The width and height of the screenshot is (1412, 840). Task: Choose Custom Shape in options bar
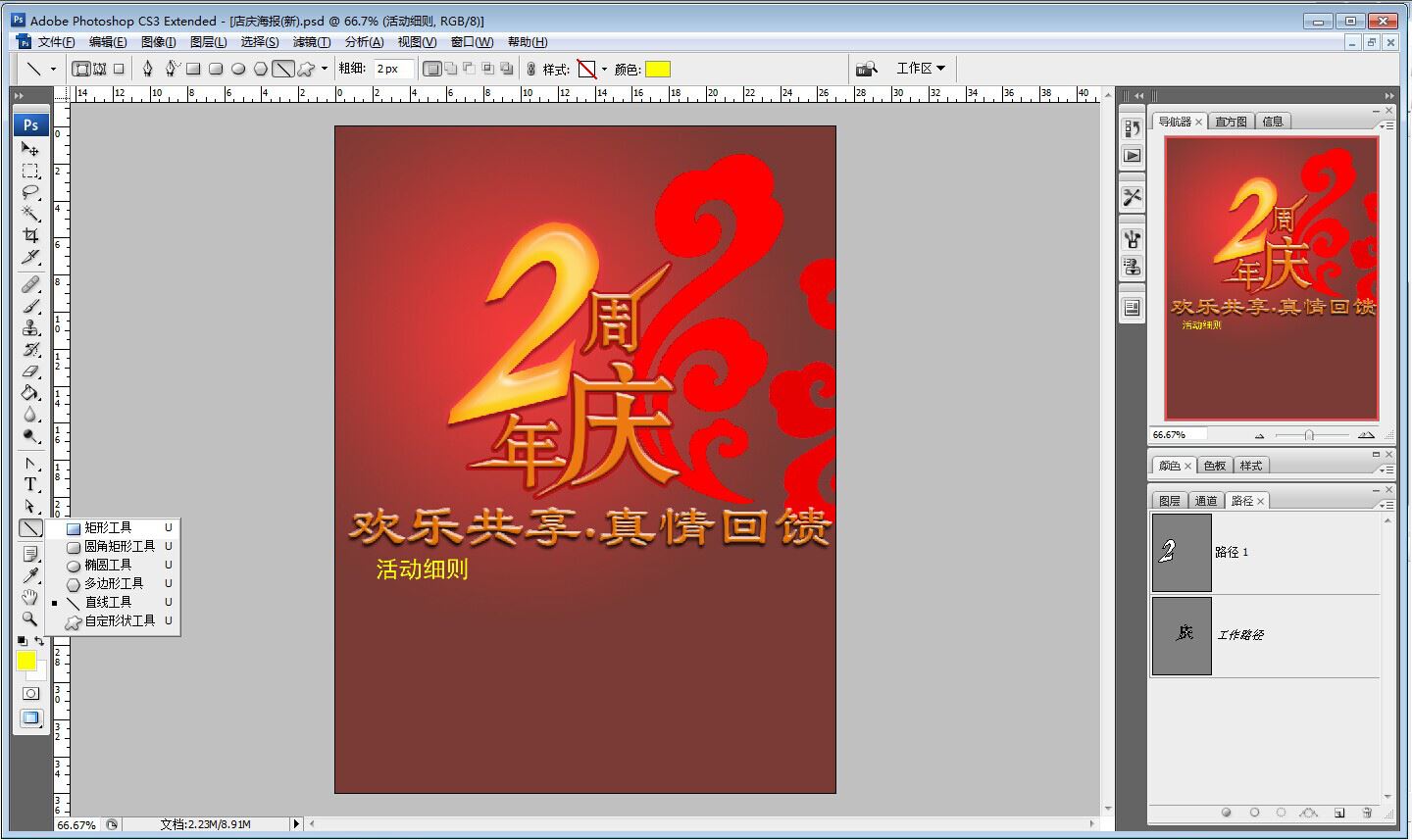click(x=306, y=69)
